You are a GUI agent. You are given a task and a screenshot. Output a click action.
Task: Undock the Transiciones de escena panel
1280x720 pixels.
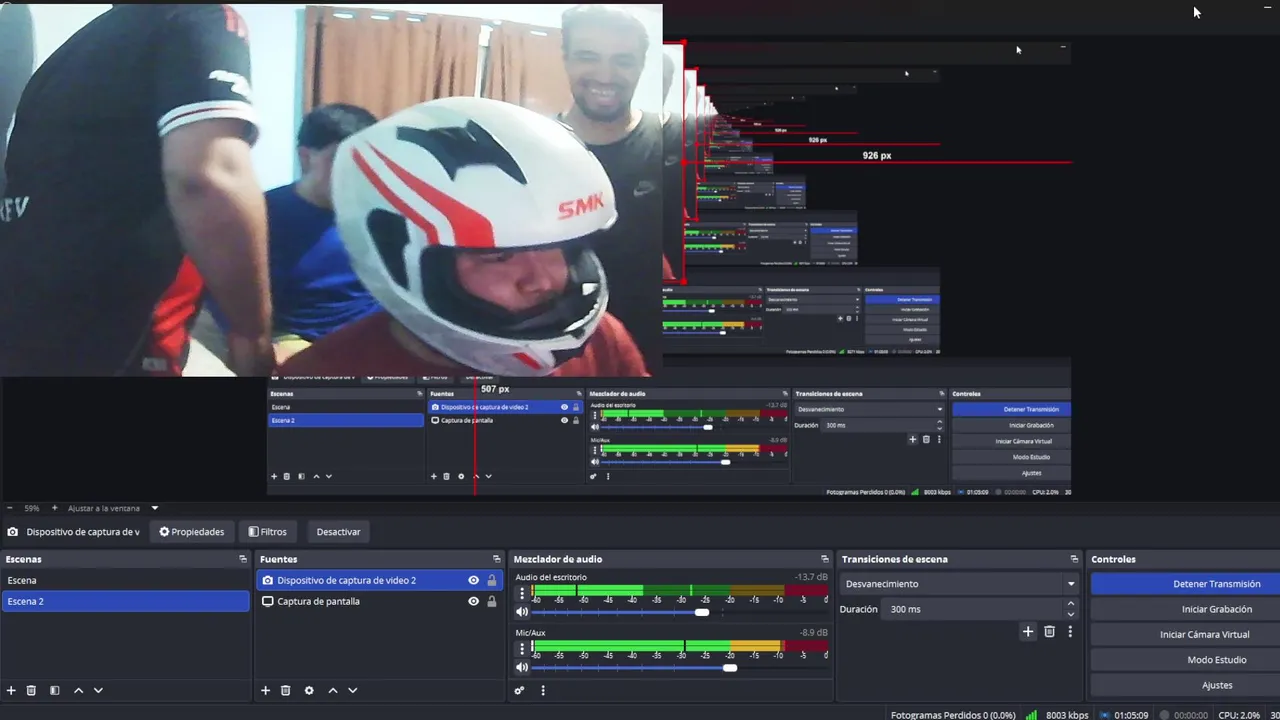pos(1074,559)
